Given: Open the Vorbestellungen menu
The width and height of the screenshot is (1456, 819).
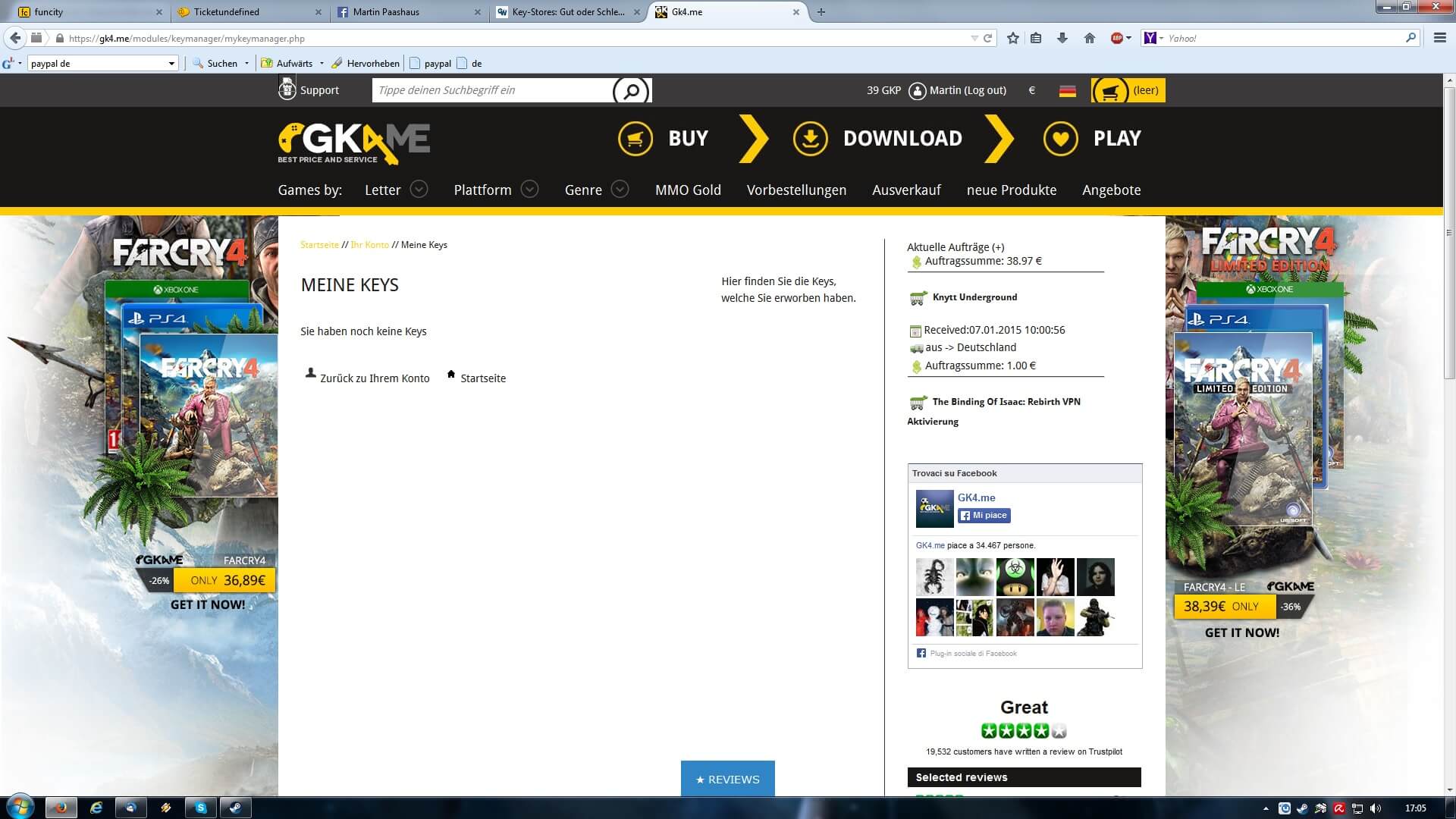Looking at the screenshot, I should pyautogui.click(x=796, y=190).
